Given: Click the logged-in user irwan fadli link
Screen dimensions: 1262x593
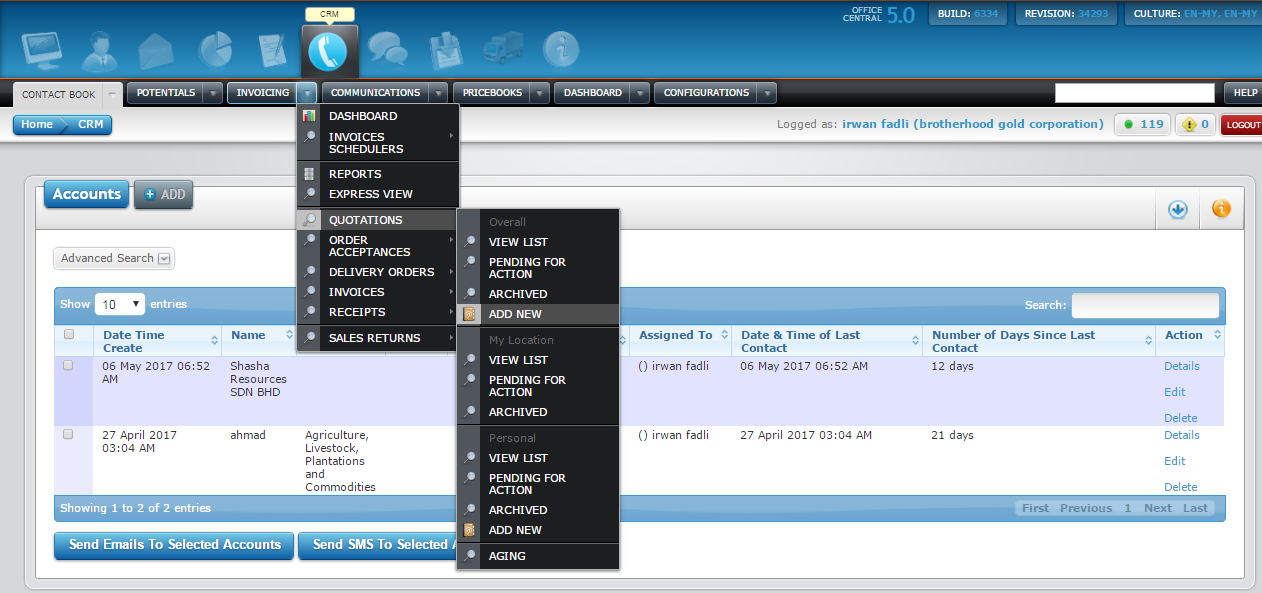Looking at the screenshot, I should point(973,124).
